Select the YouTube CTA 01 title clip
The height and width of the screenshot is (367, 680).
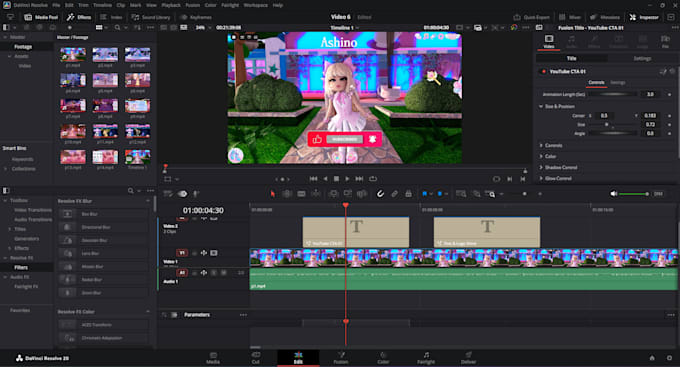pos(356,232)
